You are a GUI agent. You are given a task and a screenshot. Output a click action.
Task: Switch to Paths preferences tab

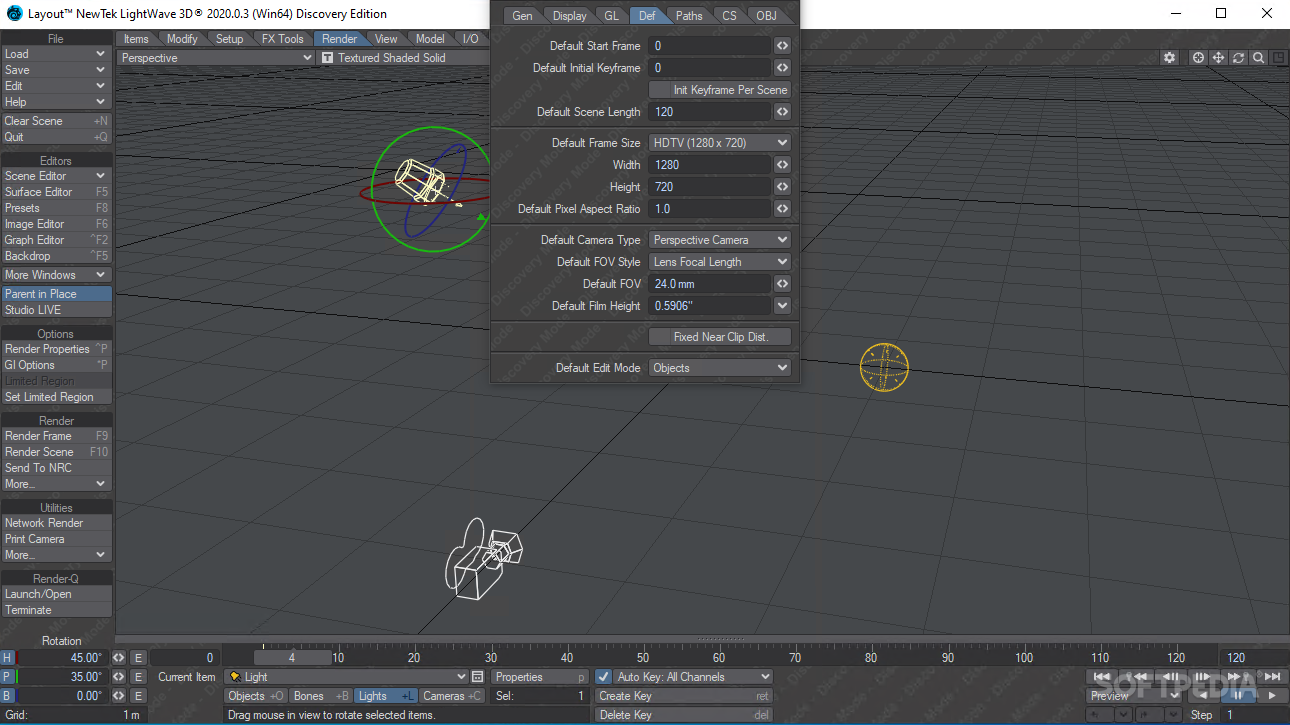689,15
